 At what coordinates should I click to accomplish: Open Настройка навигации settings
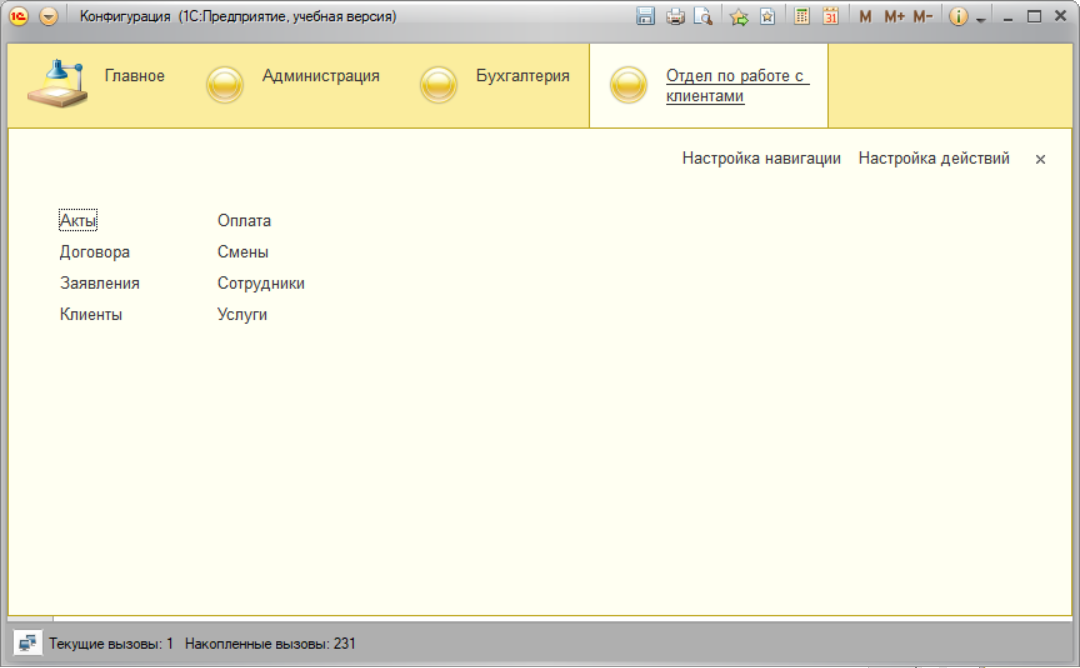pos(761,158)
